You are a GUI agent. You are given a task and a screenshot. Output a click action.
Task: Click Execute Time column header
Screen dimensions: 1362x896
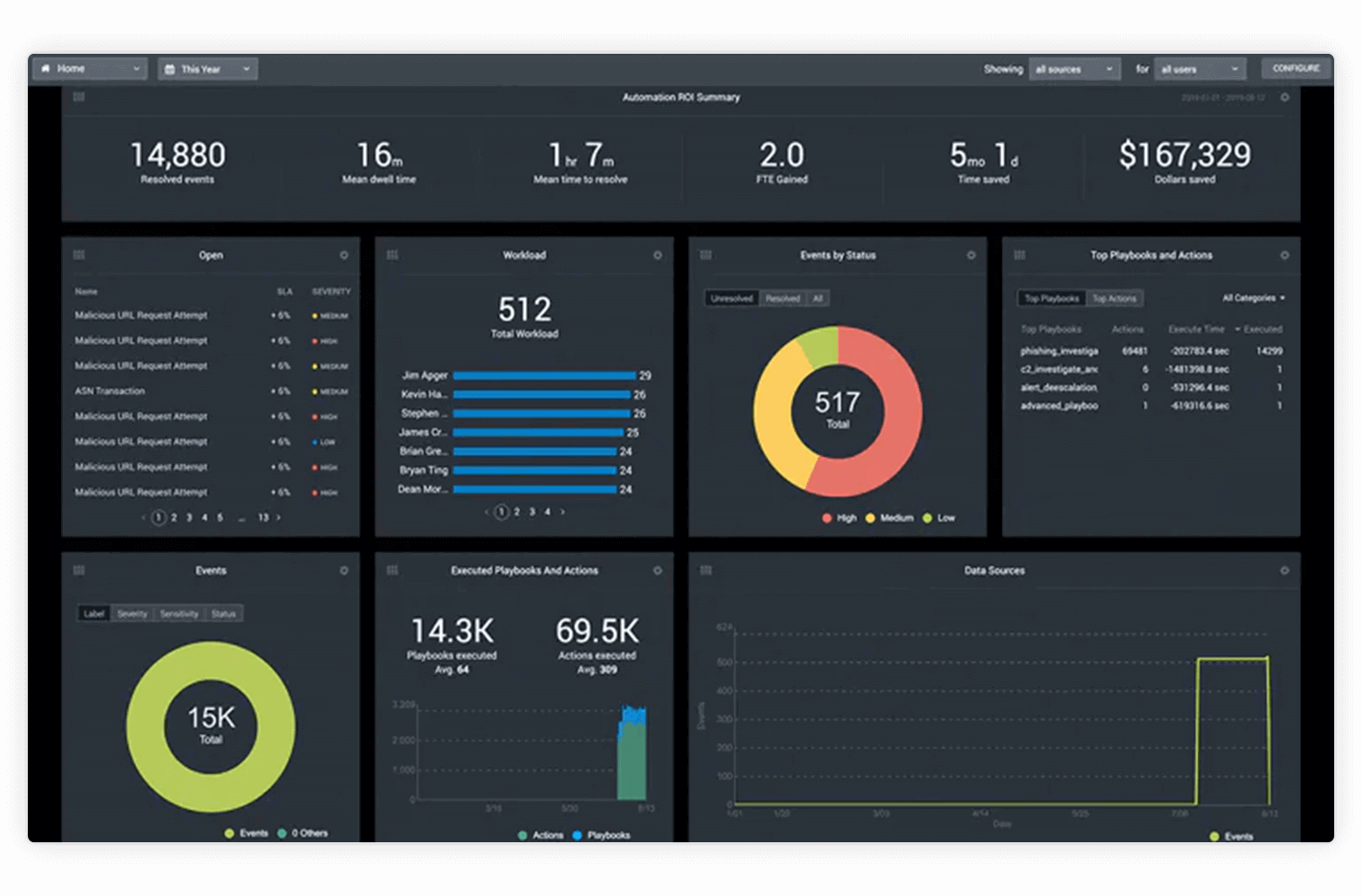[x=1196, y=329]
